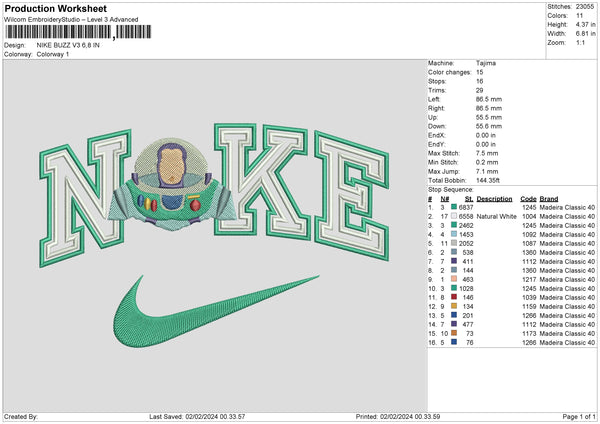
Task: Click the Color changes value 15
Action: [x=480, y=72]
